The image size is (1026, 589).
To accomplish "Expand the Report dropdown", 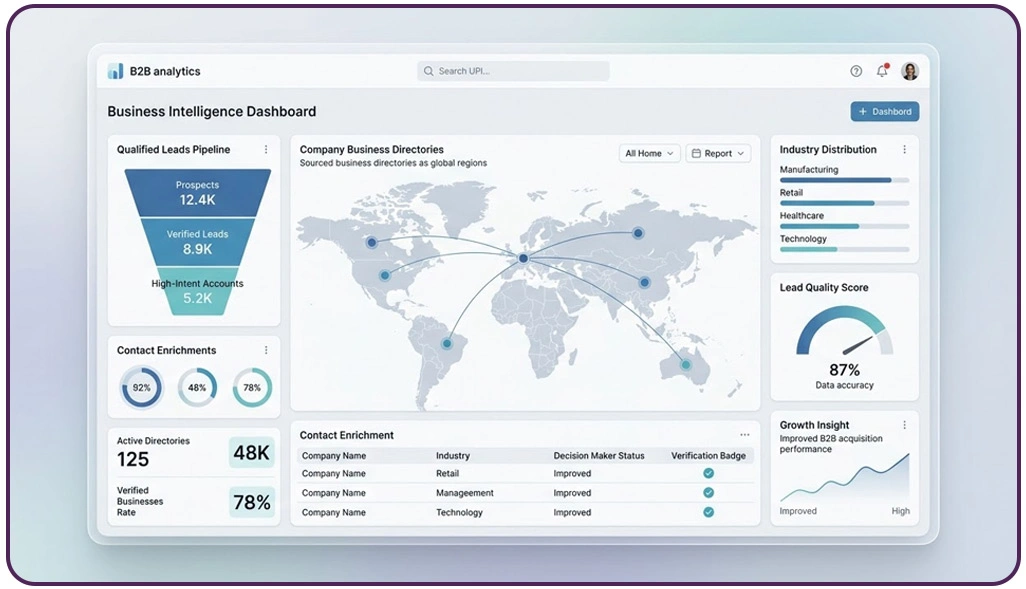I will pos(718,153).
